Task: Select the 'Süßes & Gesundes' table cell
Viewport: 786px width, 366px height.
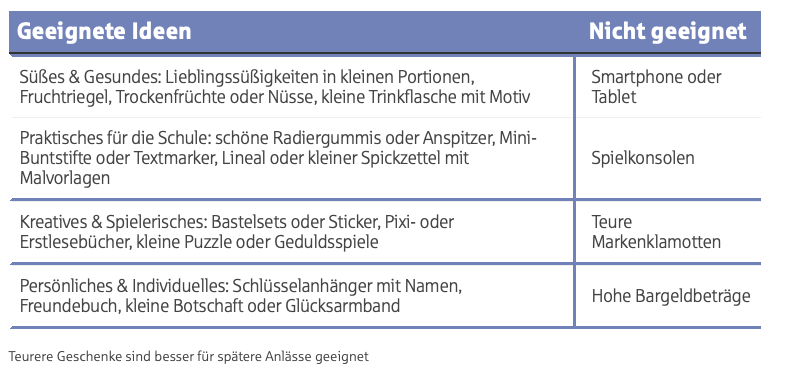Action: coord(292,87)
